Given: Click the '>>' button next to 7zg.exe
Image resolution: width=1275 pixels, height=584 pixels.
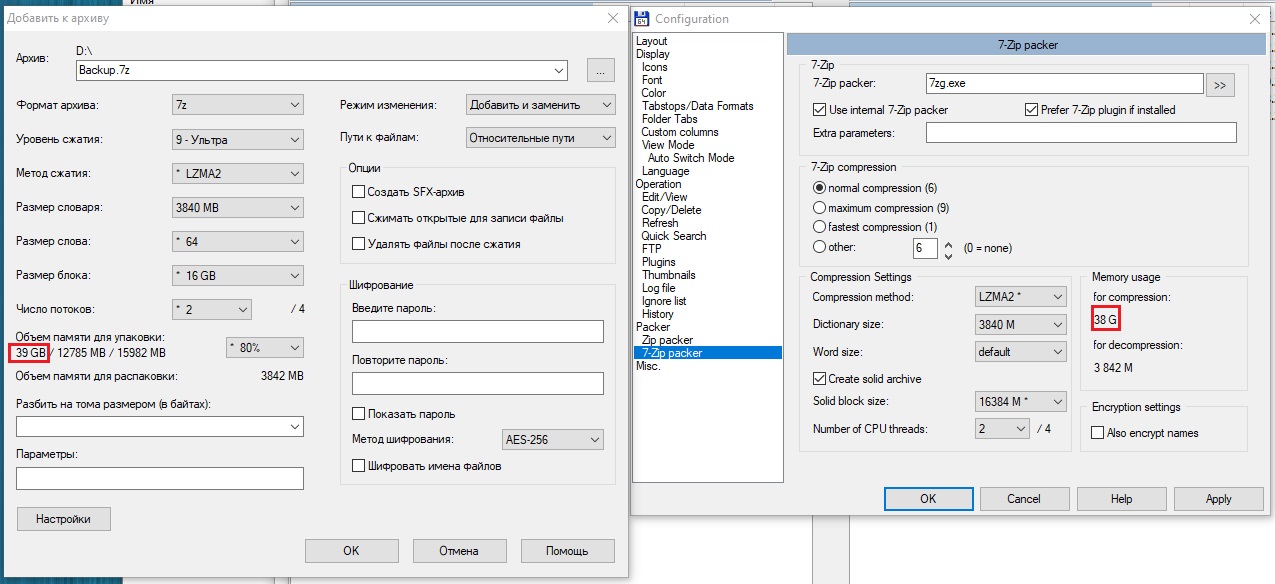Looking at the screenshot, I should 1220,84.
